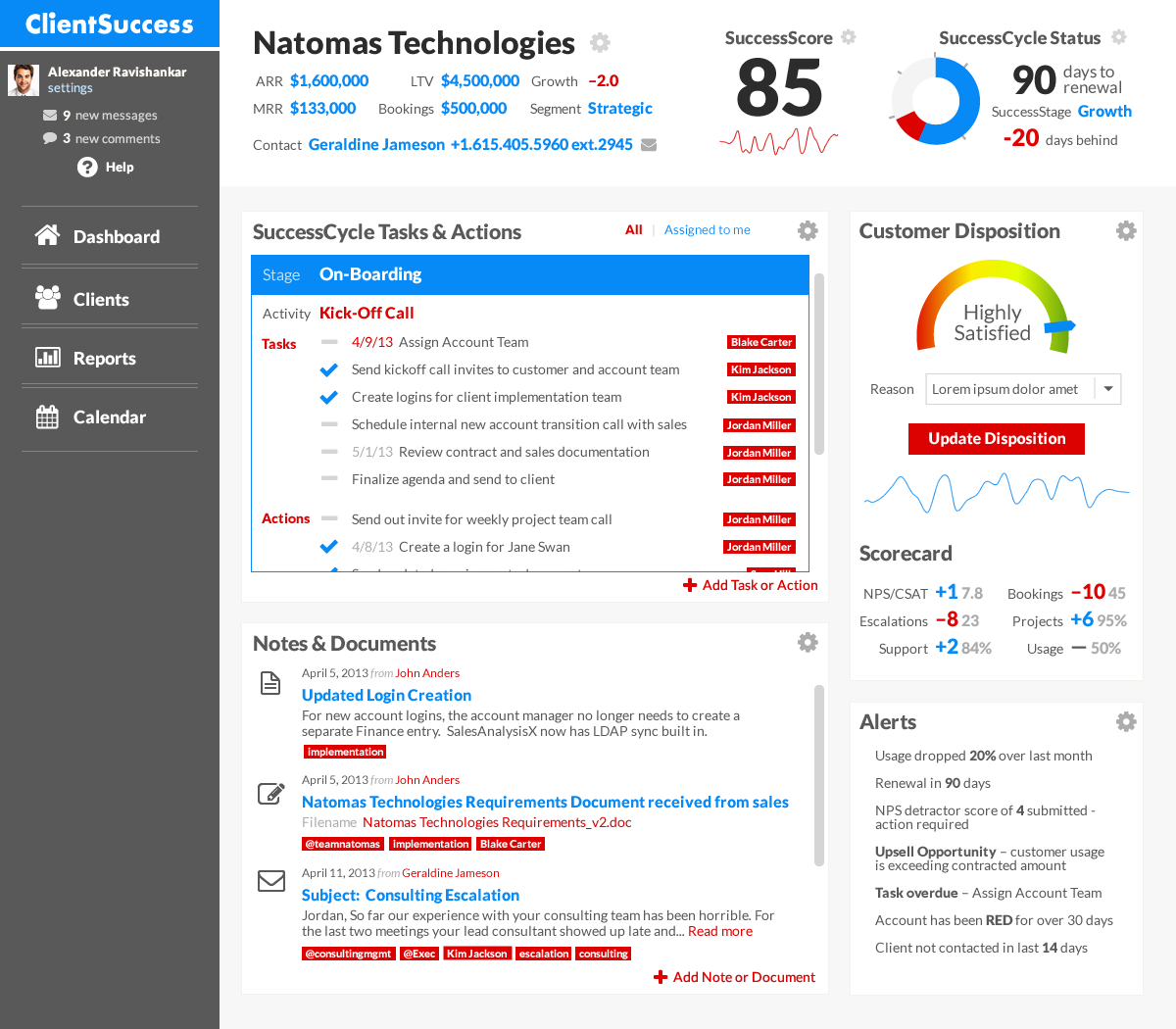This screenshot has width=1176, height=1029.
Task: Check Review contract and sales documentation task
Action: point(329,452)
